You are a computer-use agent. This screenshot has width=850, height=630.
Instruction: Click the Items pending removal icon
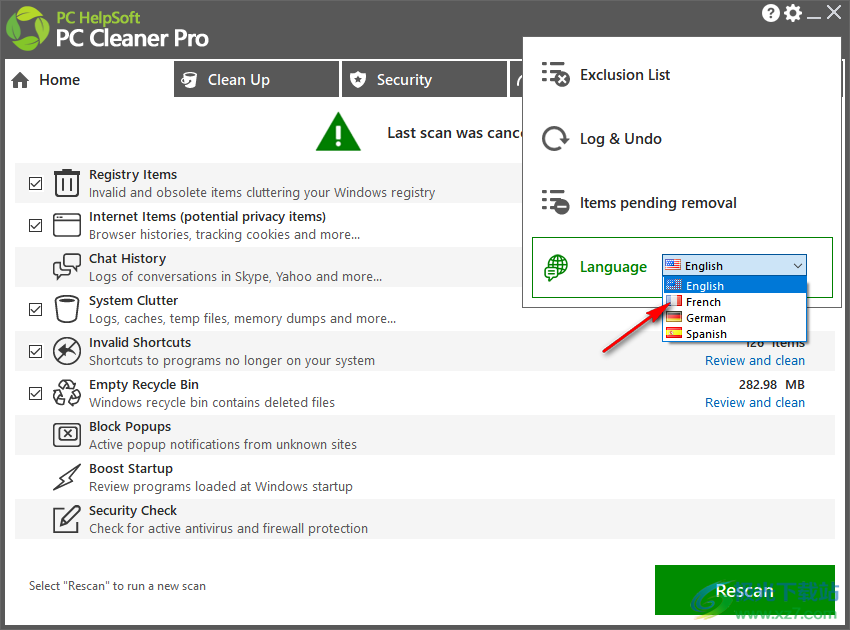(555, 202)
